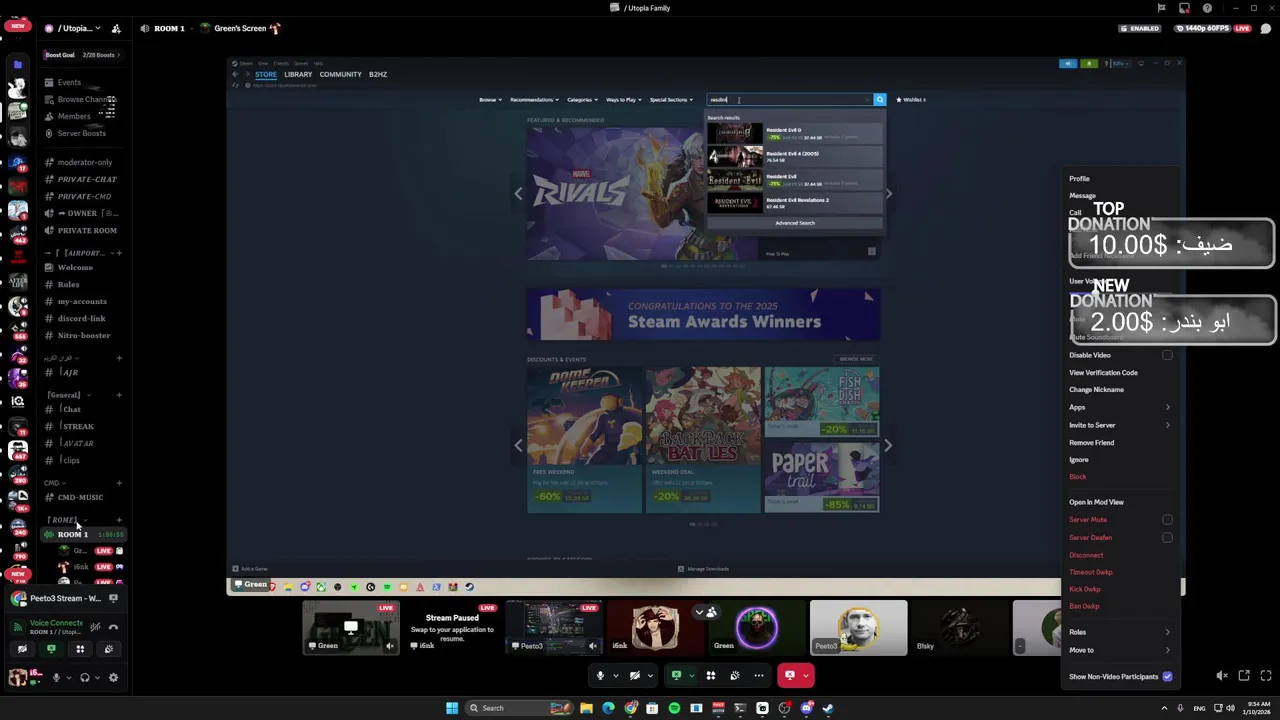Open more options ellipsis in call bar
The height and width of the screenshot is (720, 1280).
[759, 675]
